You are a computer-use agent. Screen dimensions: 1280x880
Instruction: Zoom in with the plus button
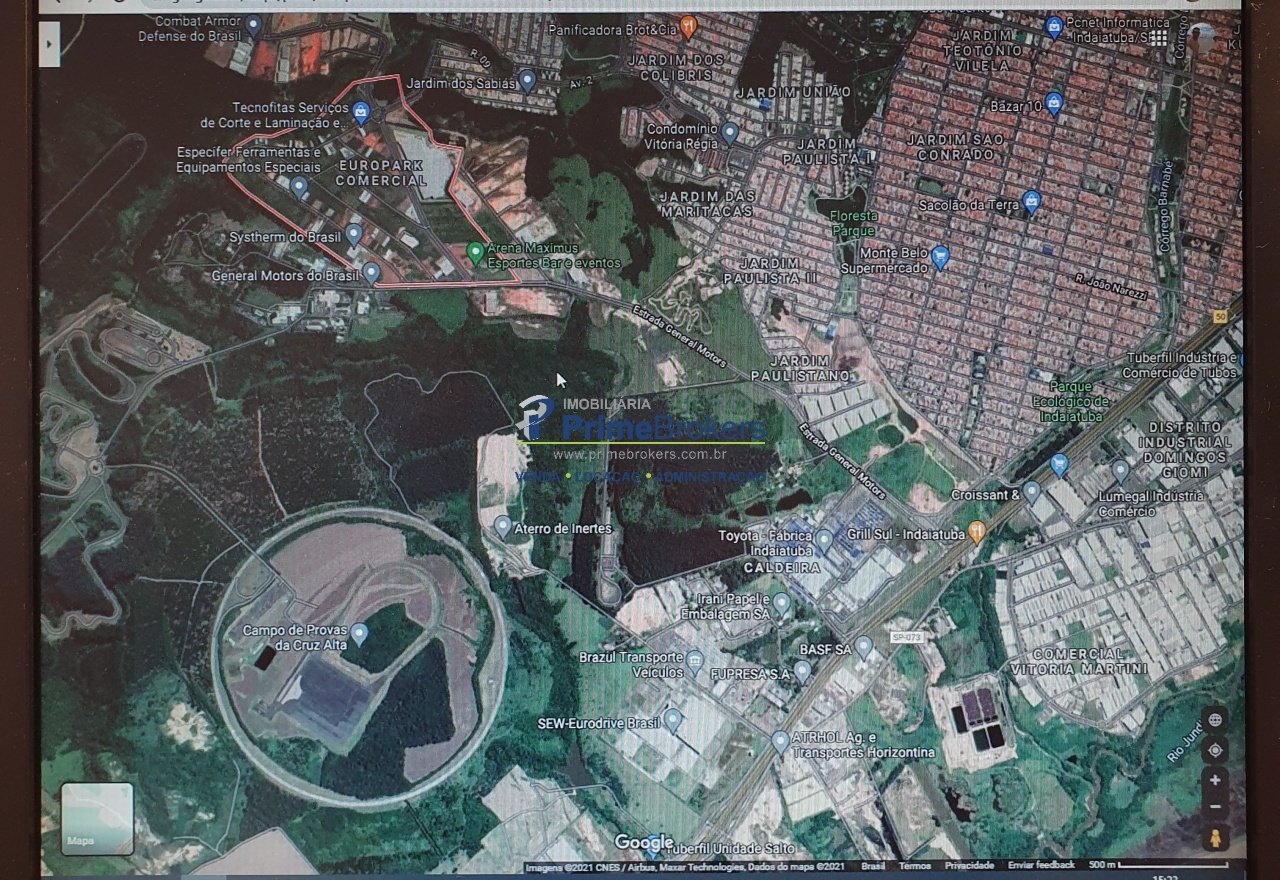tap(1215, 780)
